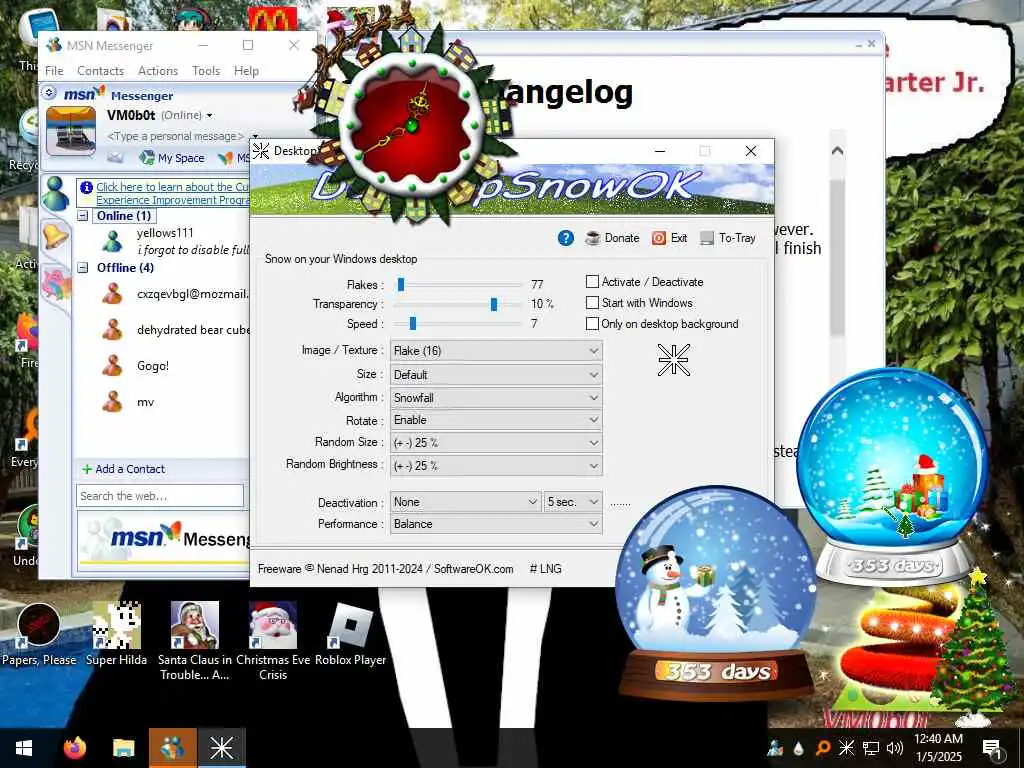Open the blue help question mark icon
This screenshot has width=1024, height=768.
(566, 238)
